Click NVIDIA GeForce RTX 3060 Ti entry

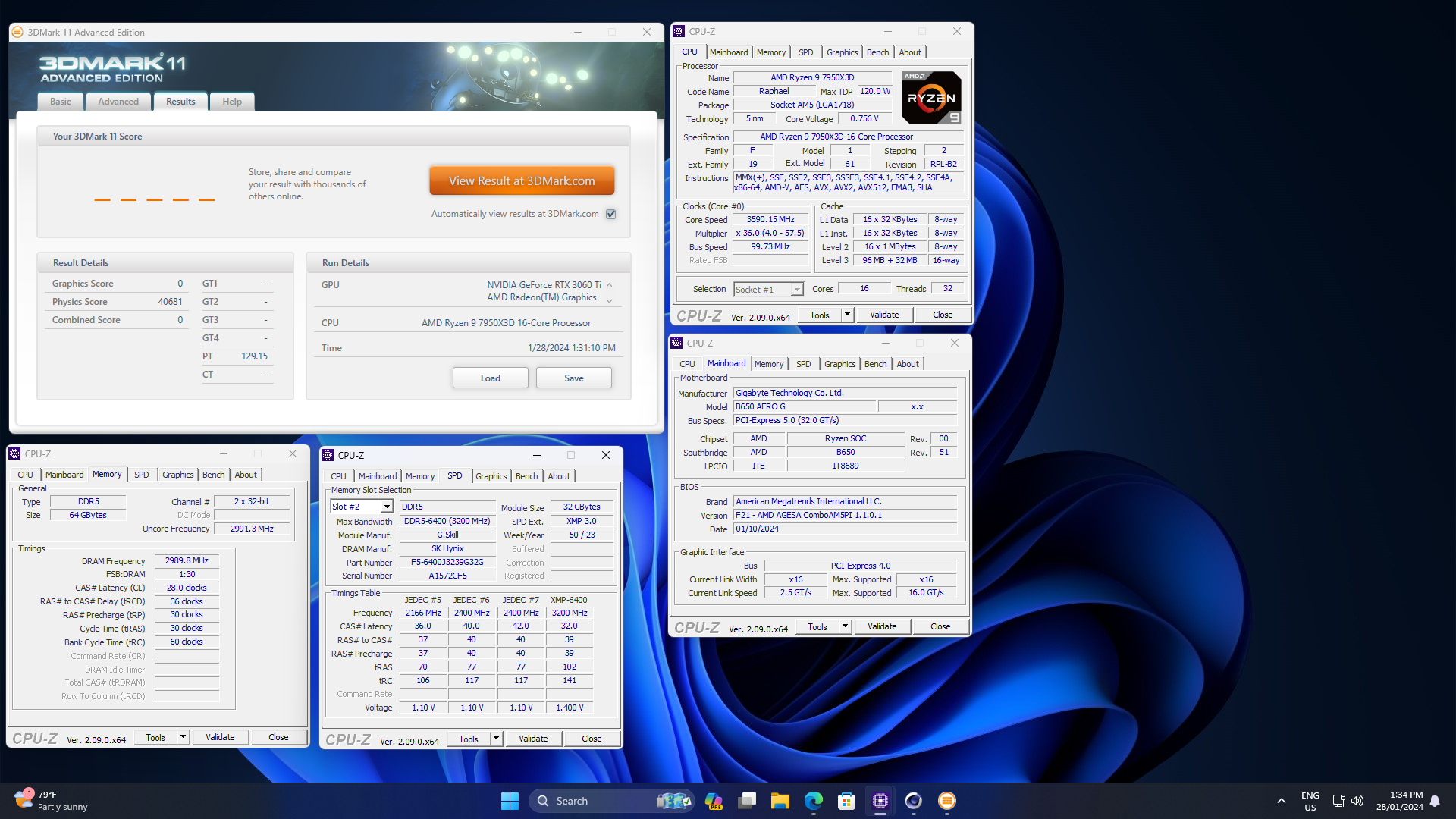tap(544, 285)
